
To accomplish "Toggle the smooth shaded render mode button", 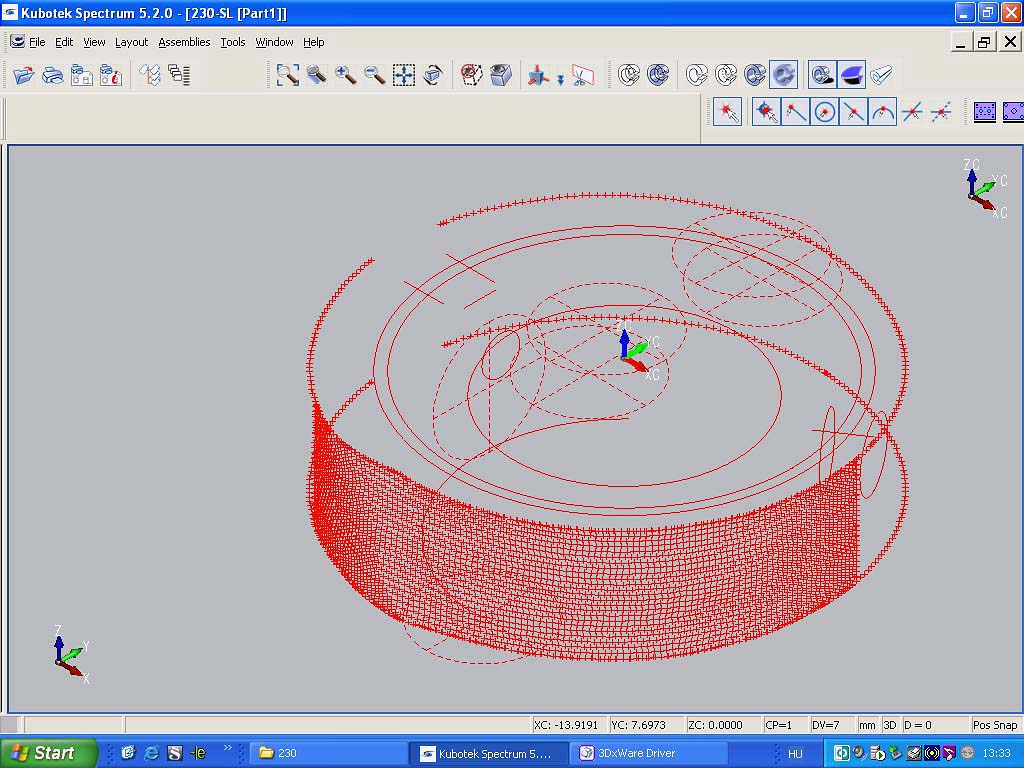I will pyautogui.click(x=784, y=75).
